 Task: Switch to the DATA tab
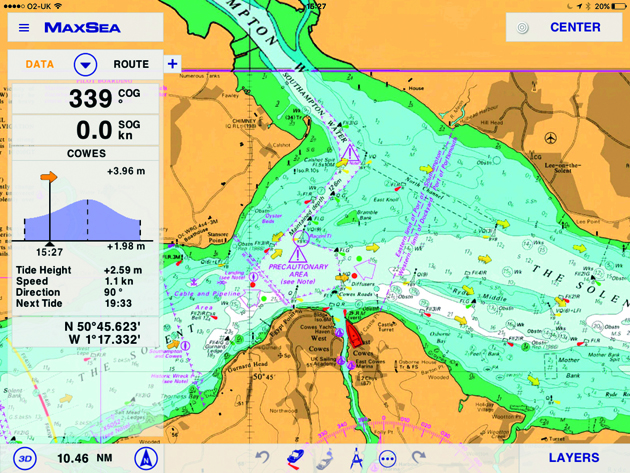pos(39,64)
